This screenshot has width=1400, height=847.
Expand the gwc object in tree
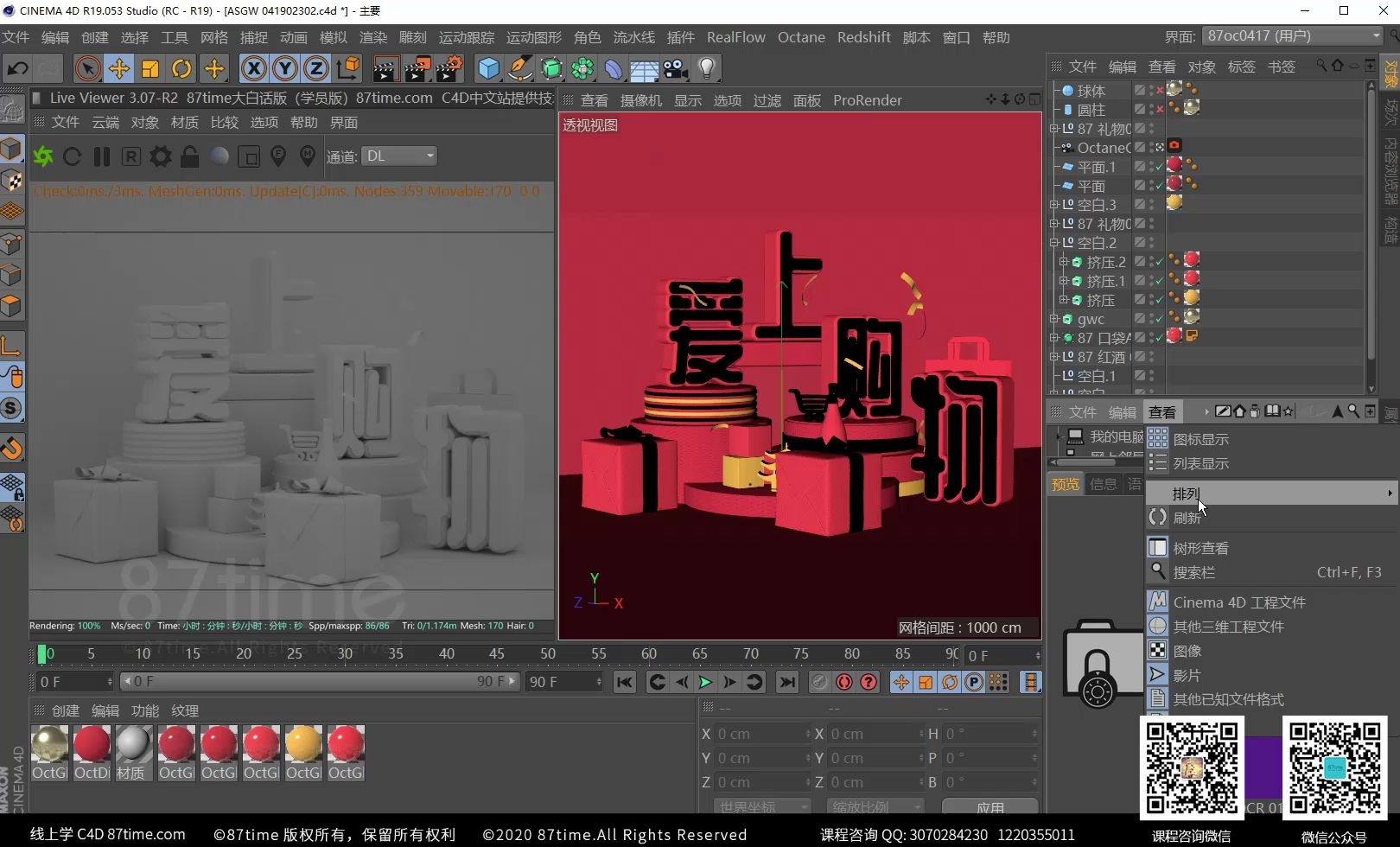pyautogui.click(x=1054, y=319)
